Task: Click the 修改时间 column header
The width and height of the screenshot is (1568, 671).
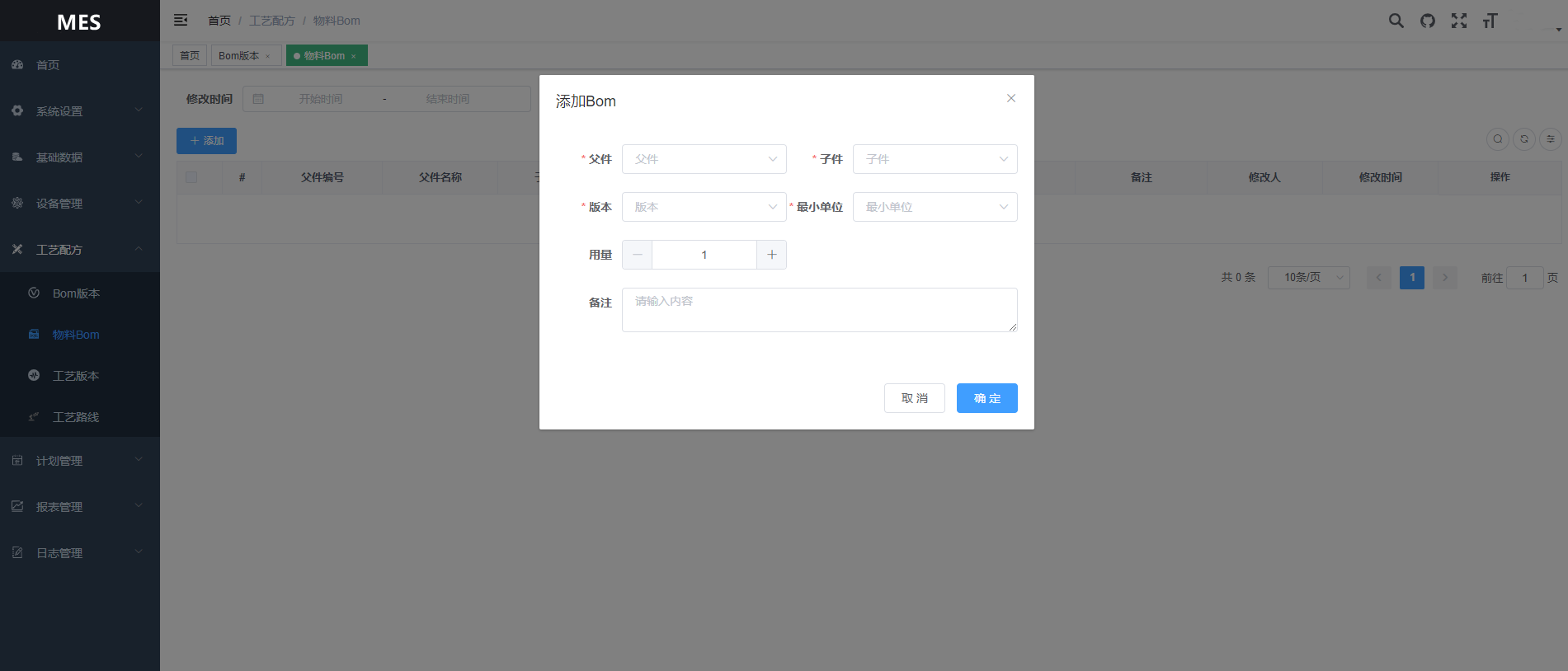Action: [x=1381, y=177]
